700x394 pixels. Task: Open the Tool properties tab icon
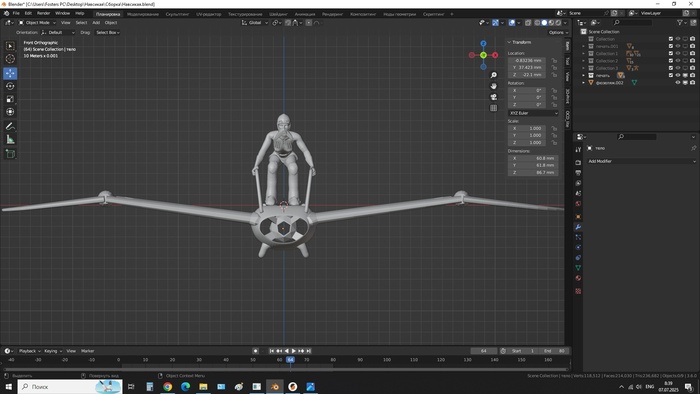(x=578, y=149)
